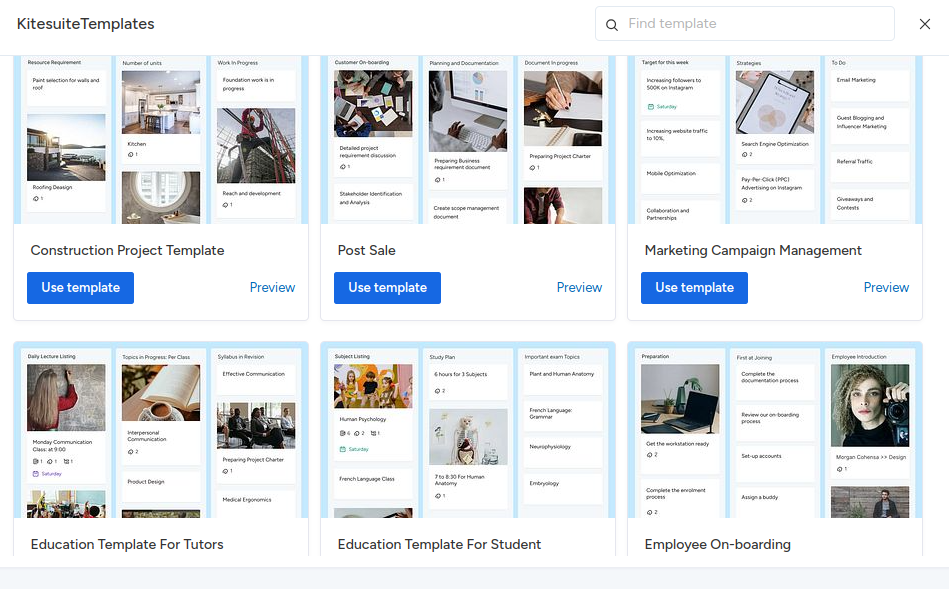This screenshot has height=589, width=949.
Task: Click the Education Template For Student title
Action: tap(439, 545)
